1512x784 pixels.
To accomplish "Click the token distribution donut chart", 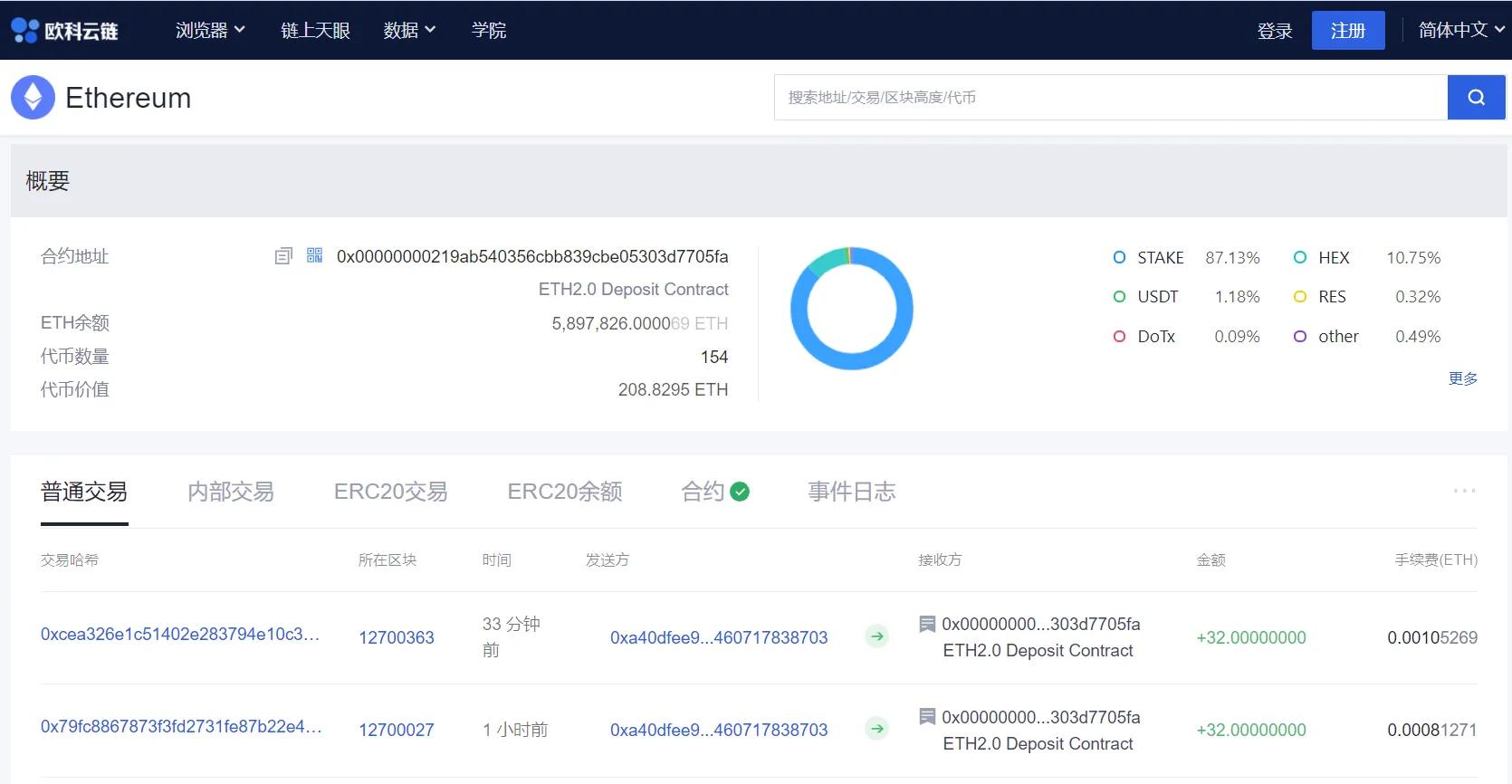I will click(851, 308).
